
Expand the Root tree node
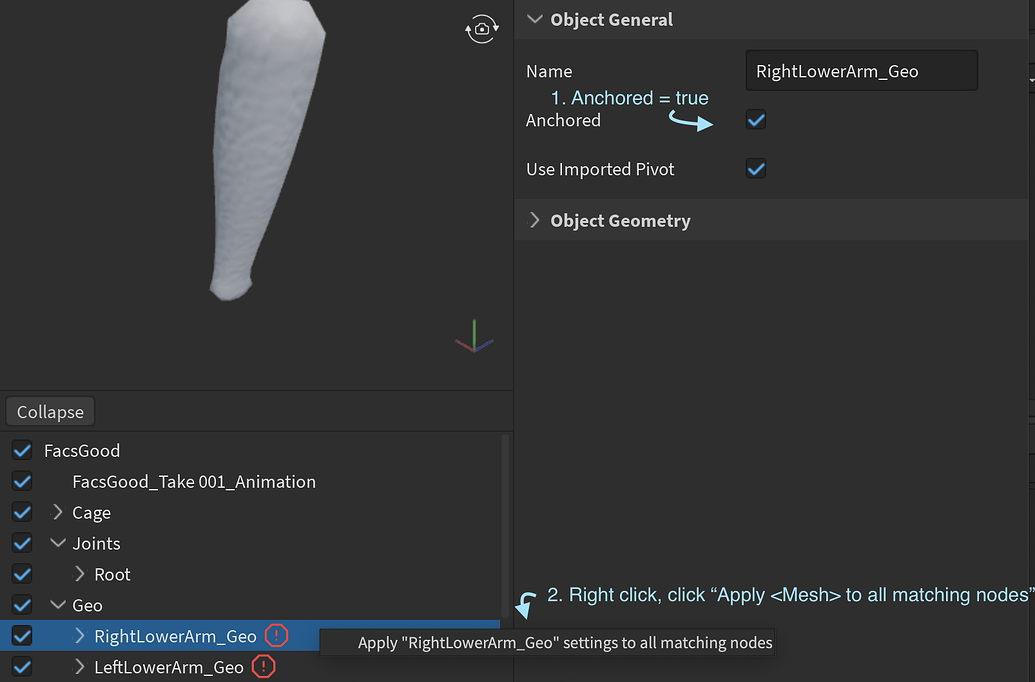pos(80,574)
